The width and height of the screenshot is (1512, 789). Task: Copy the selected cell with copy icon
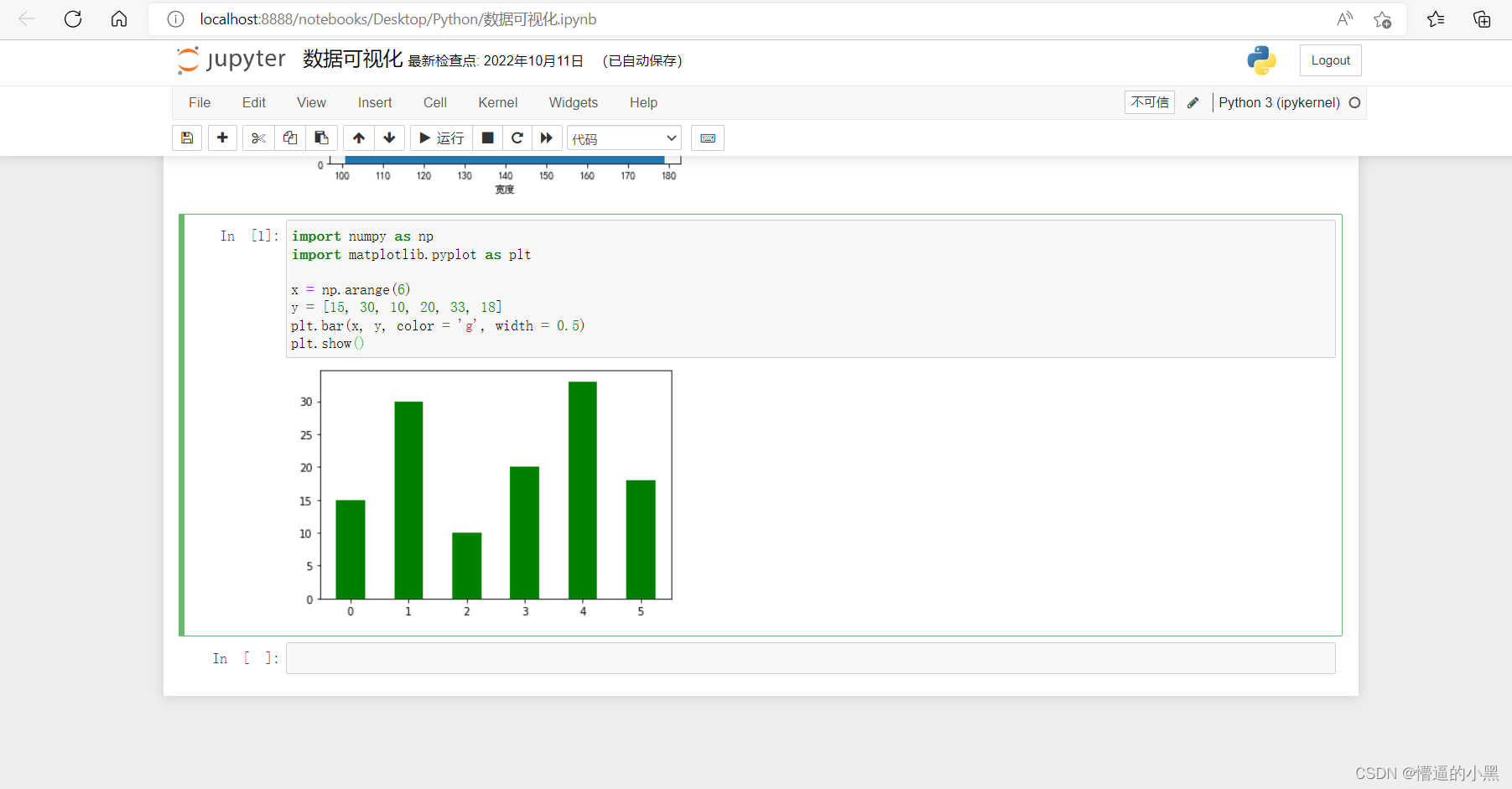tap(289, 138)
